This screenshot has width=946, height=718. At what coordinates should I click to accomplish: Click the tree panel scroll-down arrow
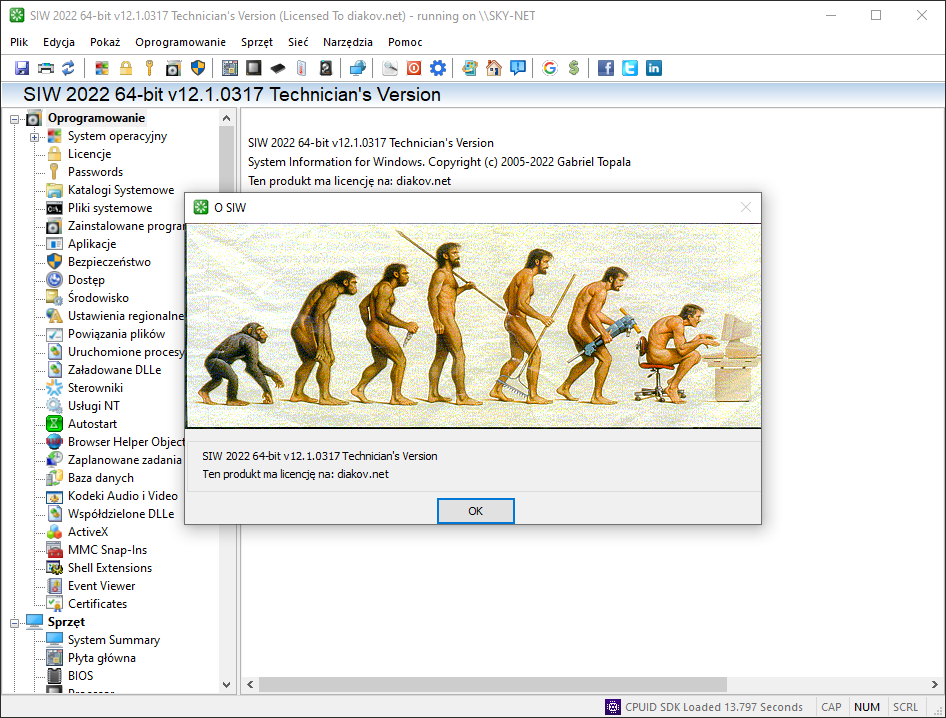click(x=227, y=685)
